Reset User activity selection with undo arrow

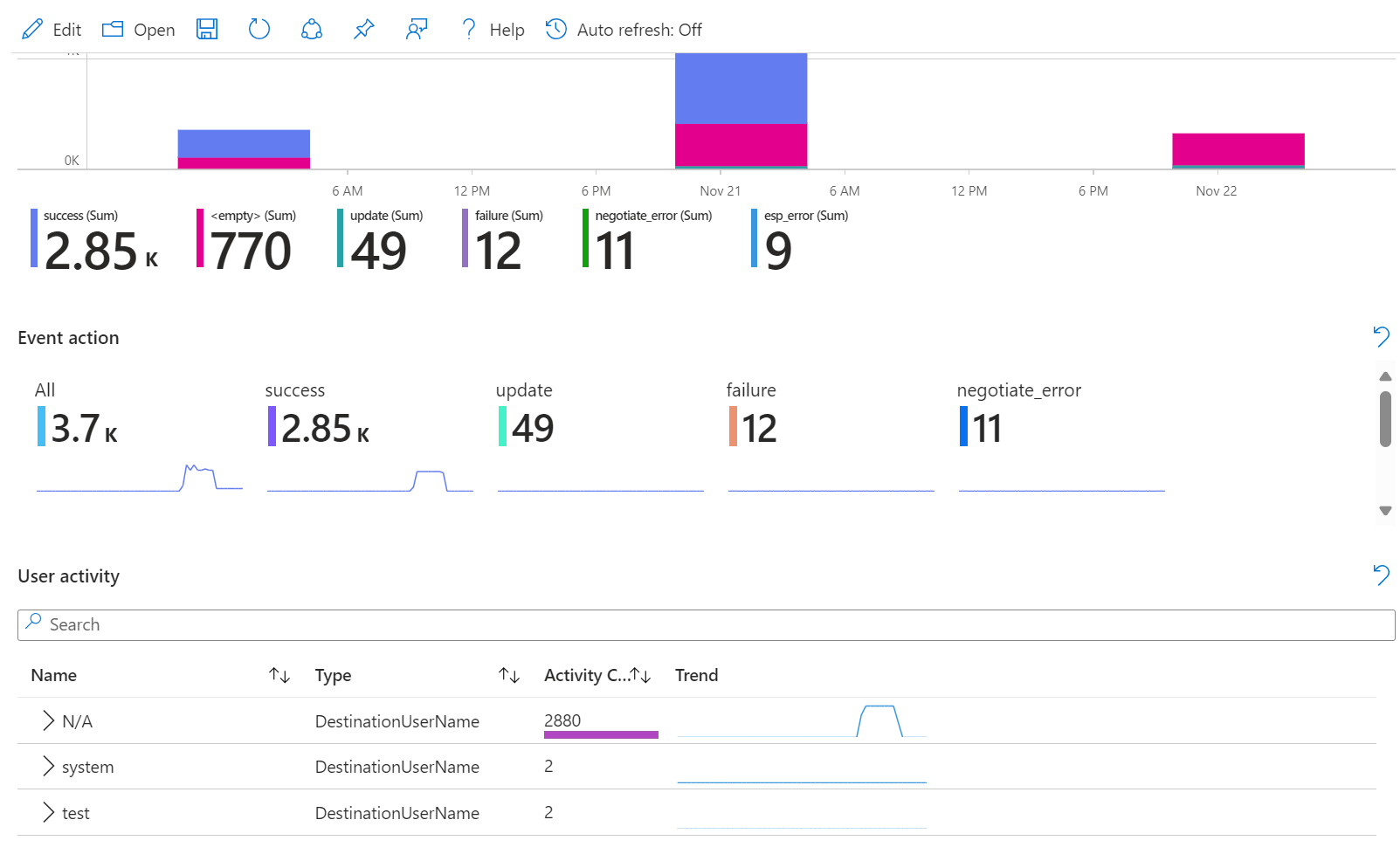(1381, 575)
